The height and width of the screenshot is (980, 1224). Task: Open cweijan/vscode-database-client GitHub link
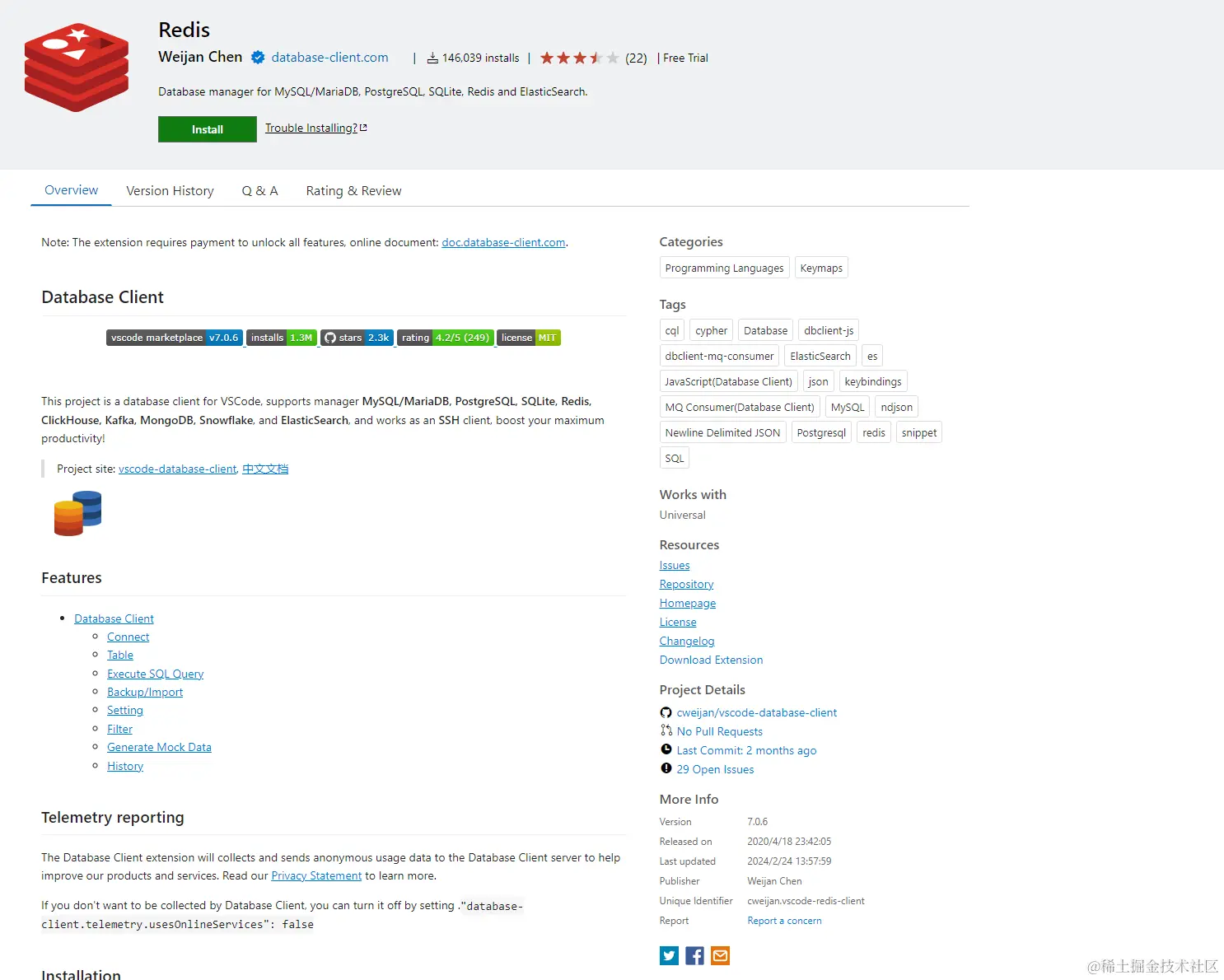point(756,712)
